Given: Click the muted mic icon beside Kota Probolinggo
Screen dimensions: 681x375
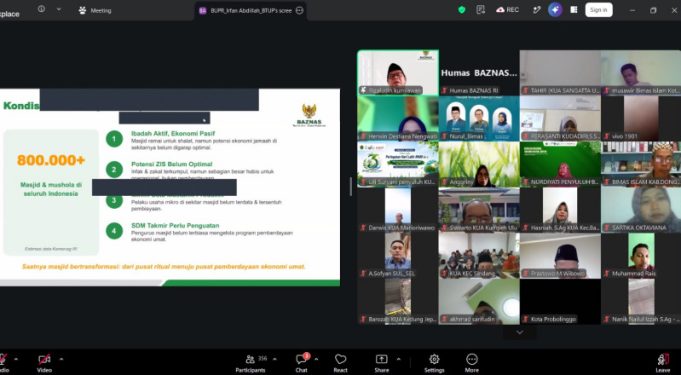Looking at the screenshot, I should [x=526, y=319].
